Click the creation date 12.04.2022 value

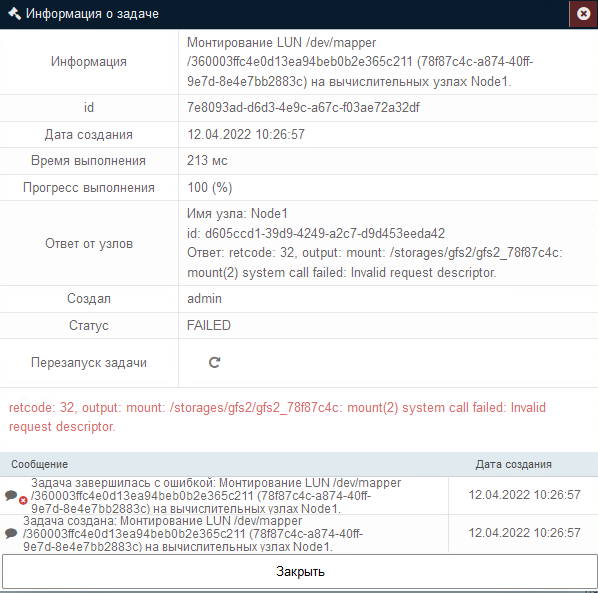pos(246,134)
